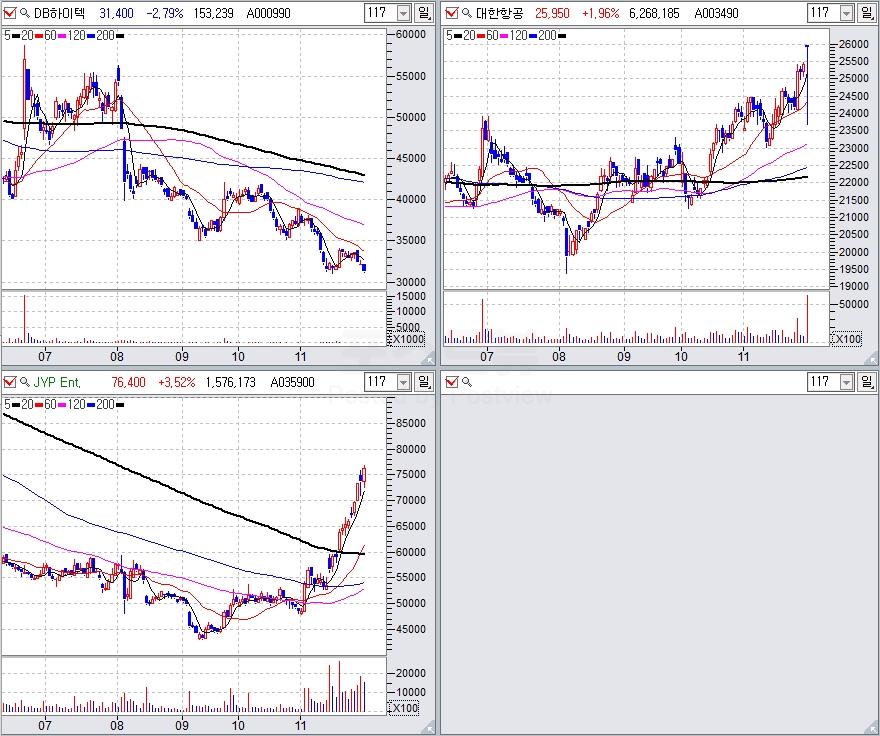Click the 일 (daily) button on DB하이텍 chart

point(424,13)
